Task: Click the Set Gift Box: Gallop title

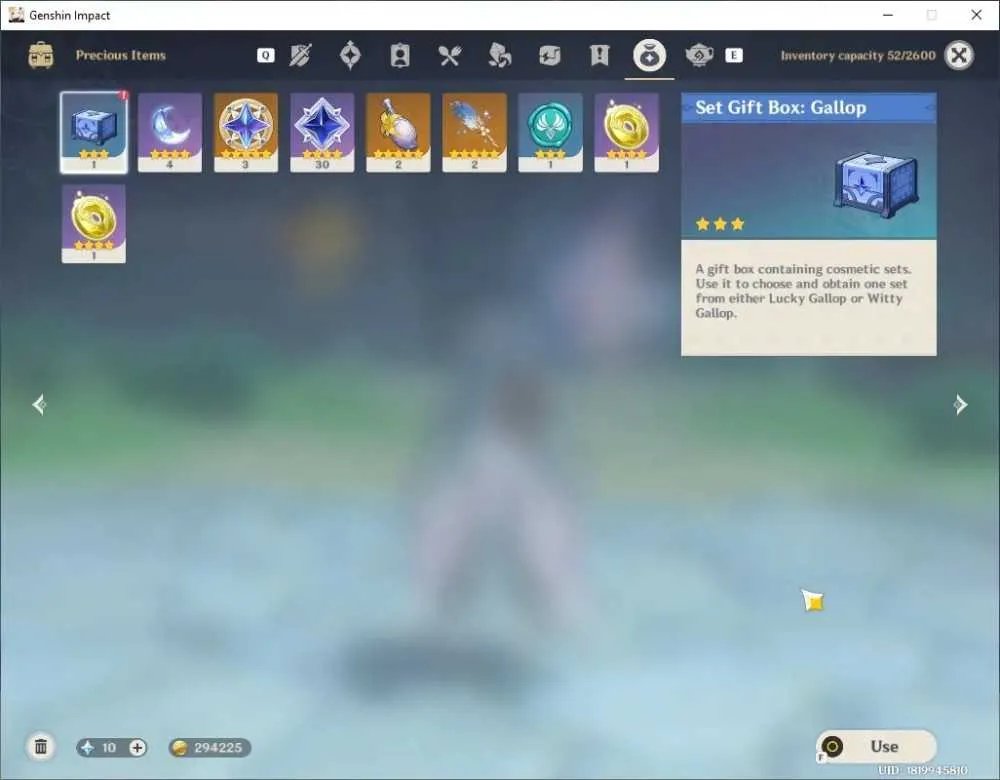Action: [x=781, y=107]
